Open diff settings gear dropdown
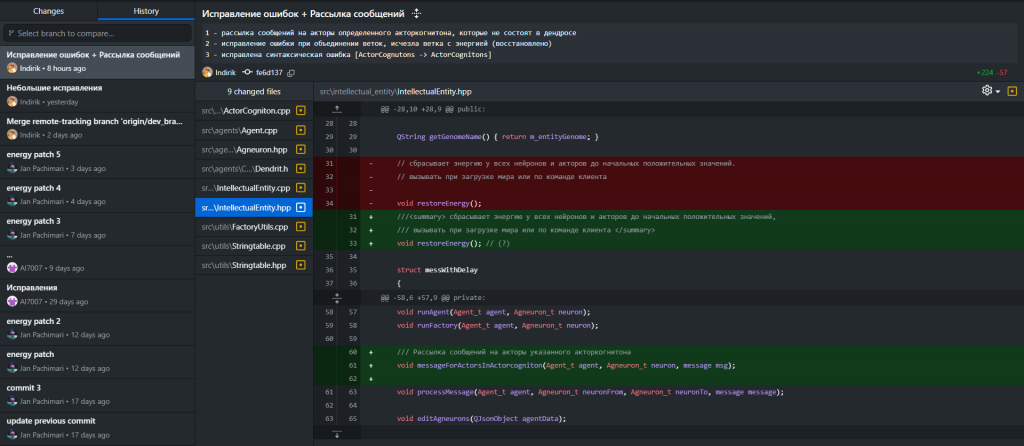Image resolution: width=1024 pixels, height=446 pixels. click(x=991, y=91)
